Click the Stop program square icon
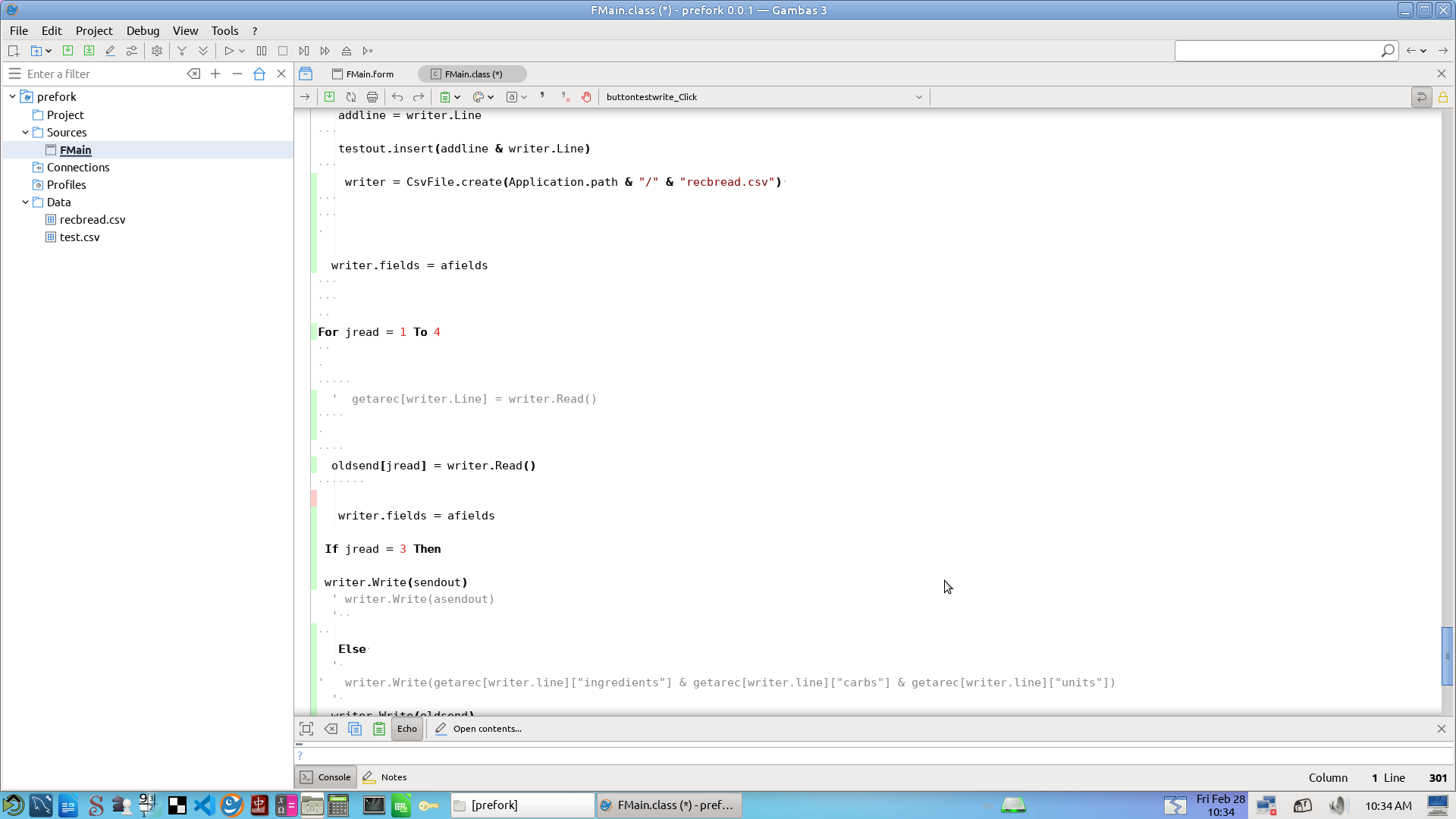The width and height of the screenshot is (1456, 819). pyautogui.click(x=283, y=51)
